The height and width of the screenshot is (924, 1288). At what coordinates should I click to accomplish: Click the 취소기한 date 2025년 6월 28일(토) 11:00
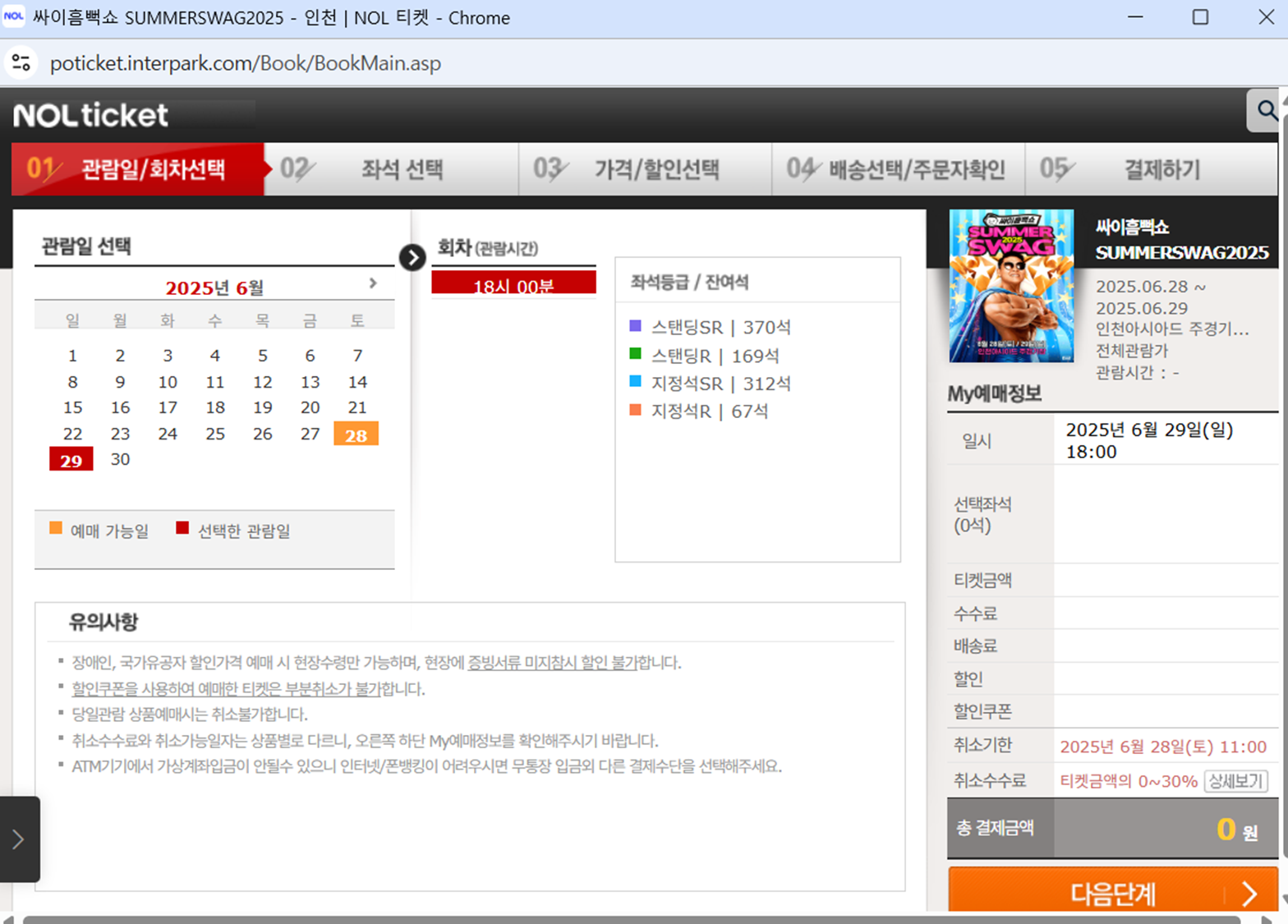[1163, 747]
